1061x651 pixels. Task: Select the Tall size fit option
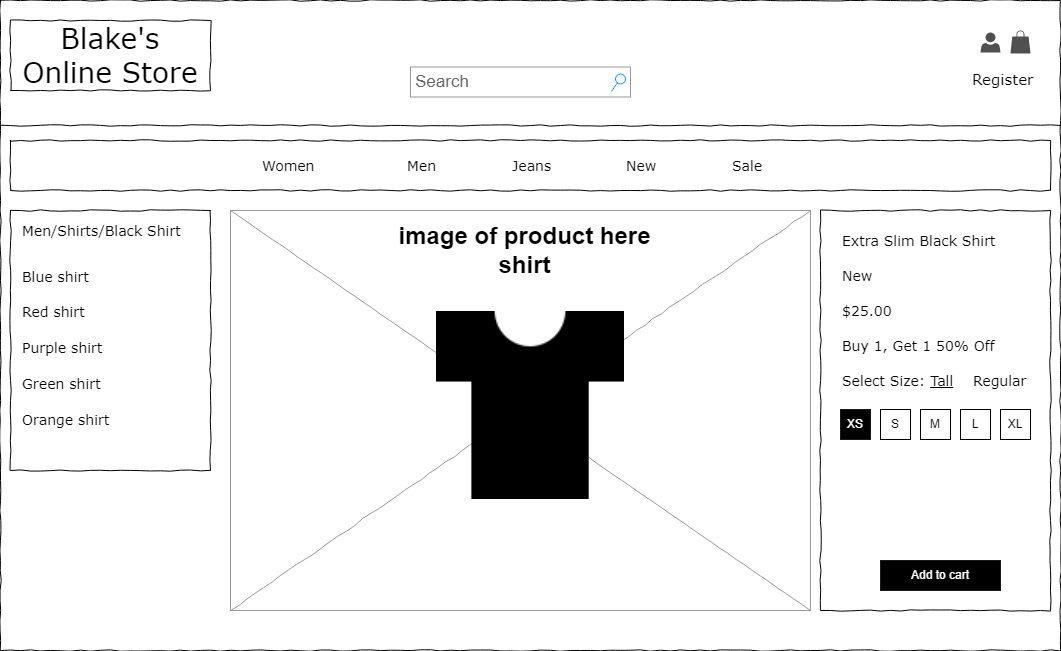click(941, 381)
